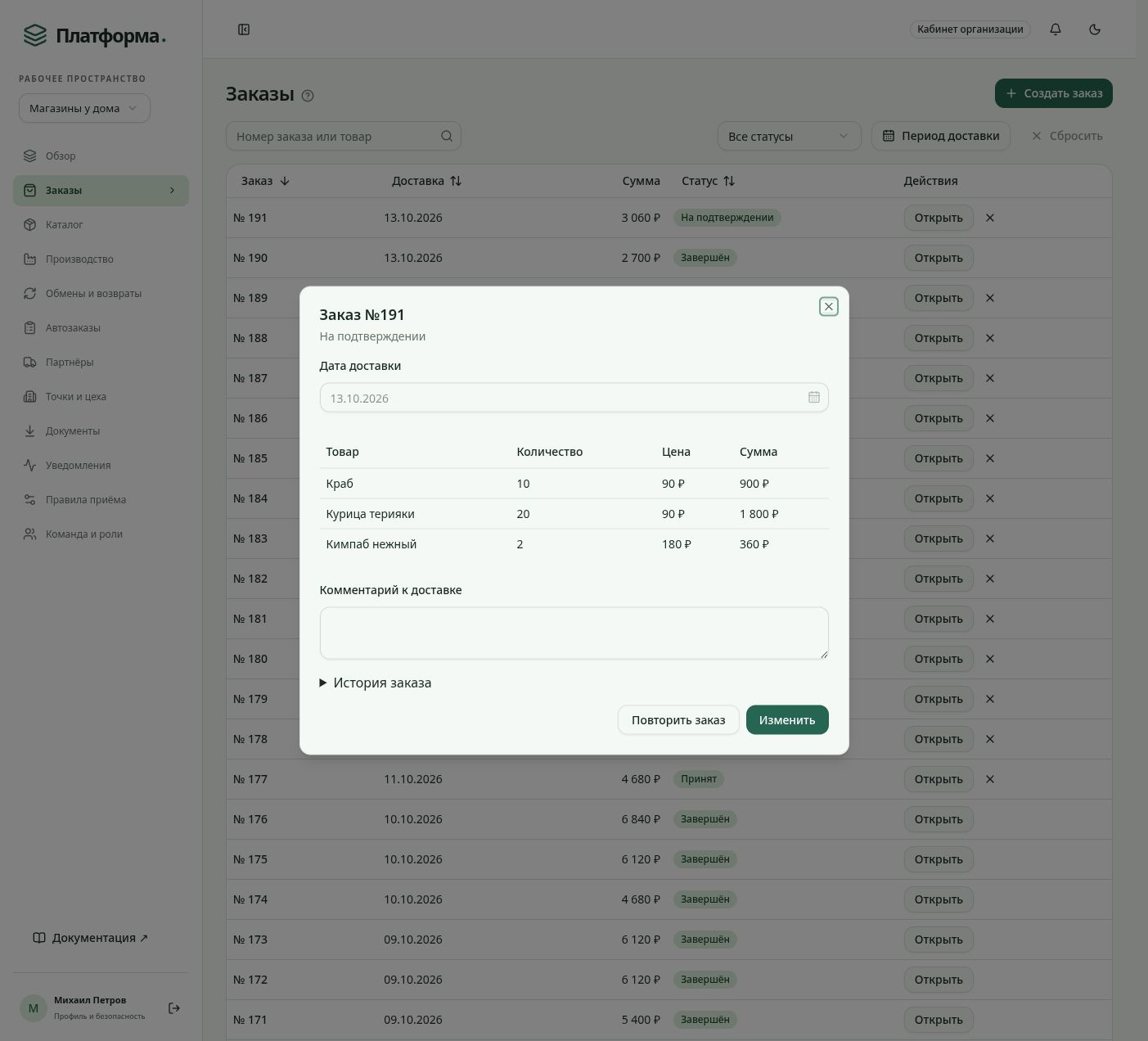Sort table by Доставка column
The height and width of the screenshot is (1041, 1148).
tap(427, 181)
